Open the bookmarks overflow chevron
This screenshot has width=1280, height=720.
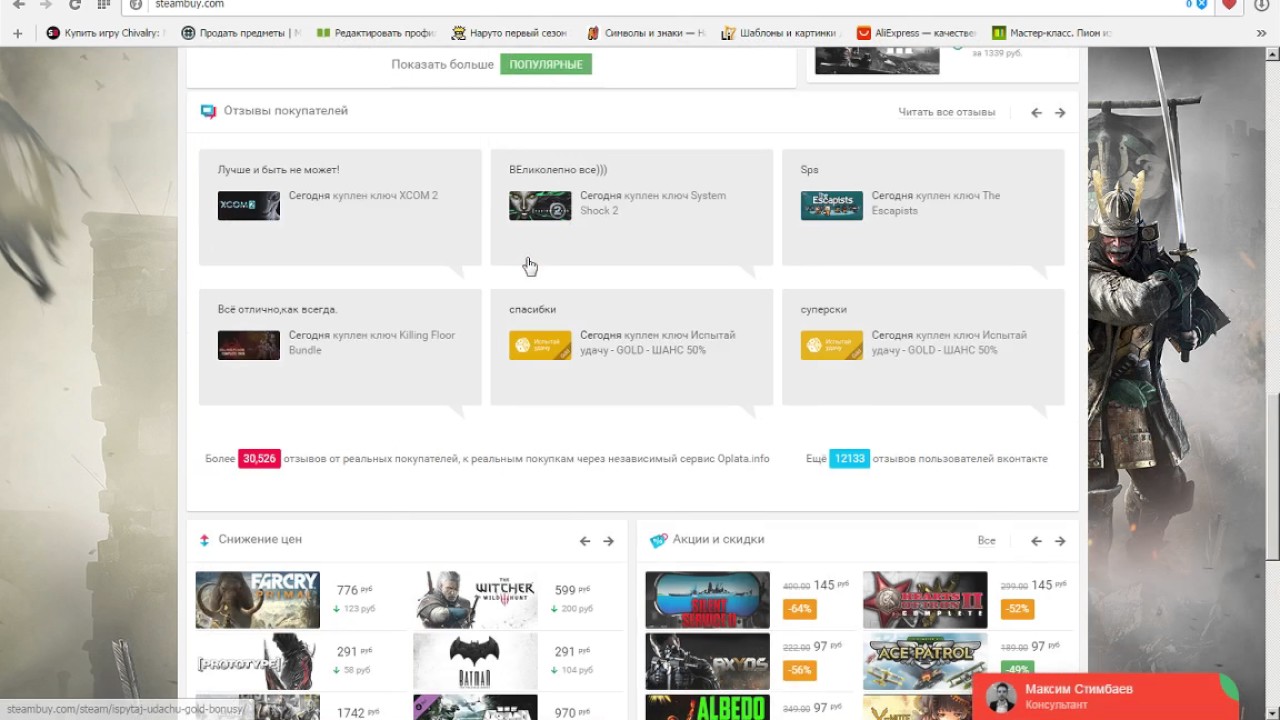(x=1261, y=33)
